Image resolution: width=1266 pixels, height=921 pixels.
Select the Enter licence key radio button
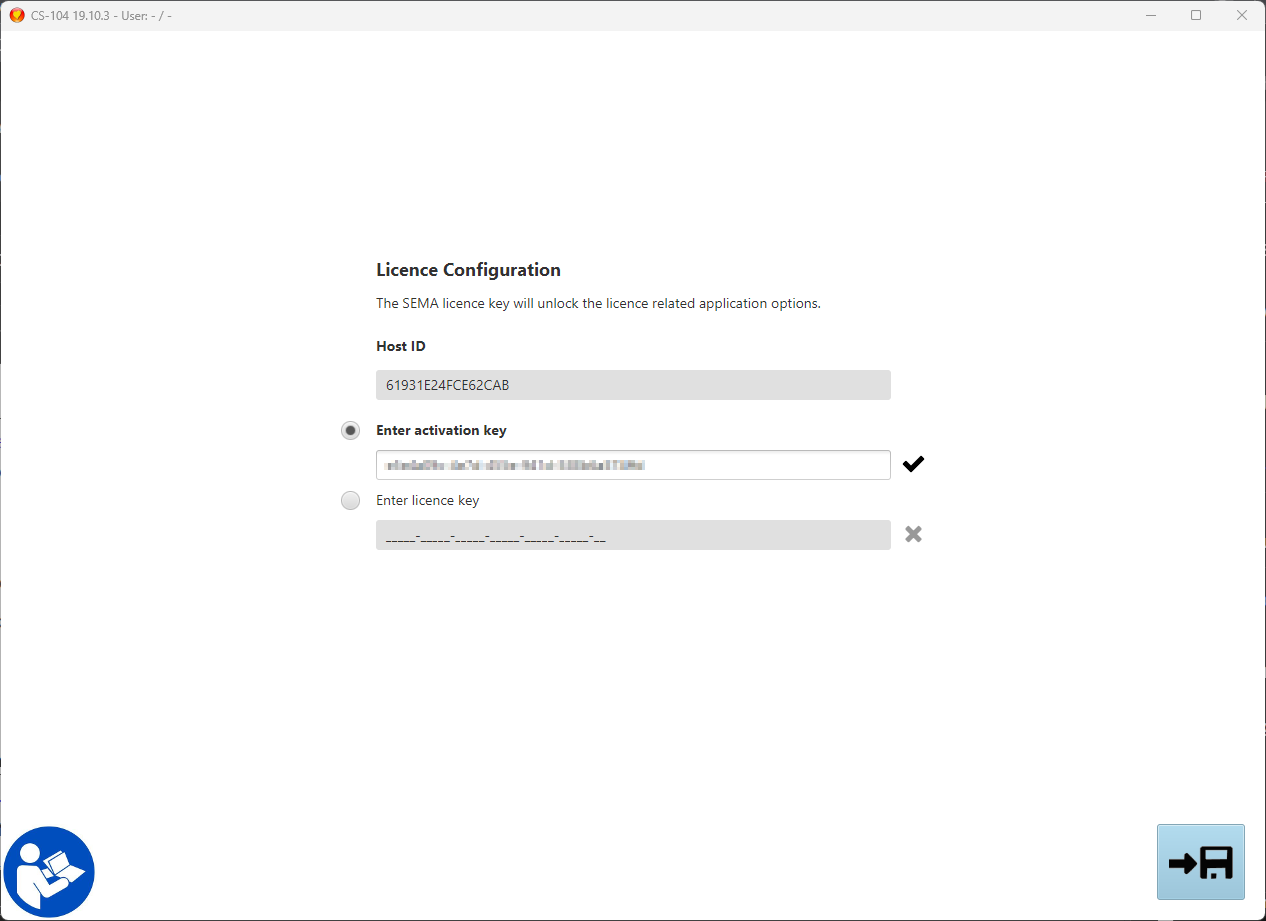(x=350, y=500)
